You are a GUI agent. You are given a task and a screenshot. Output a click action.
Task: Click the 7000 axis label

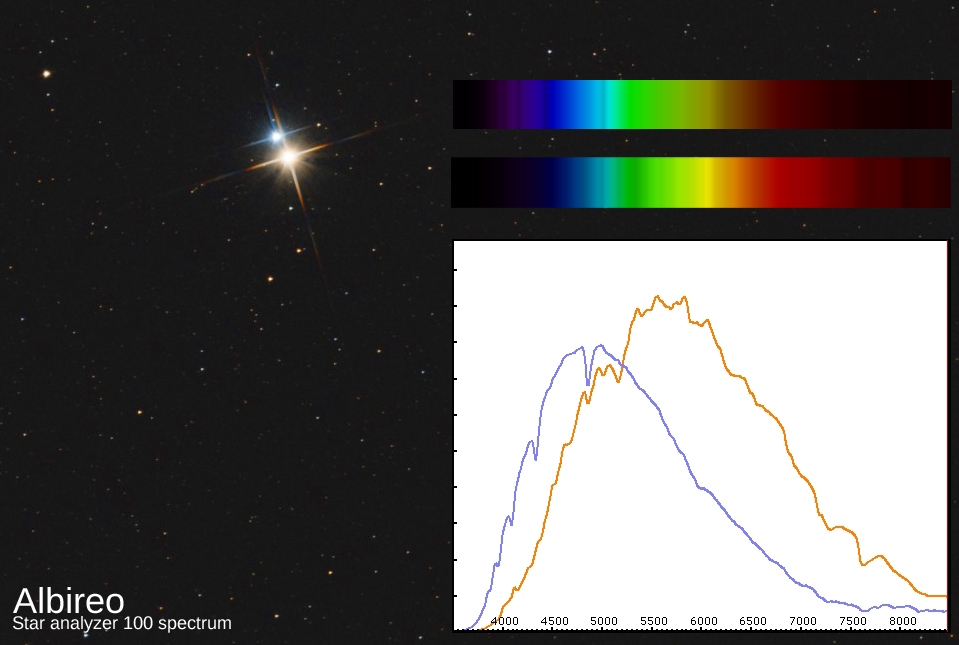803,621
